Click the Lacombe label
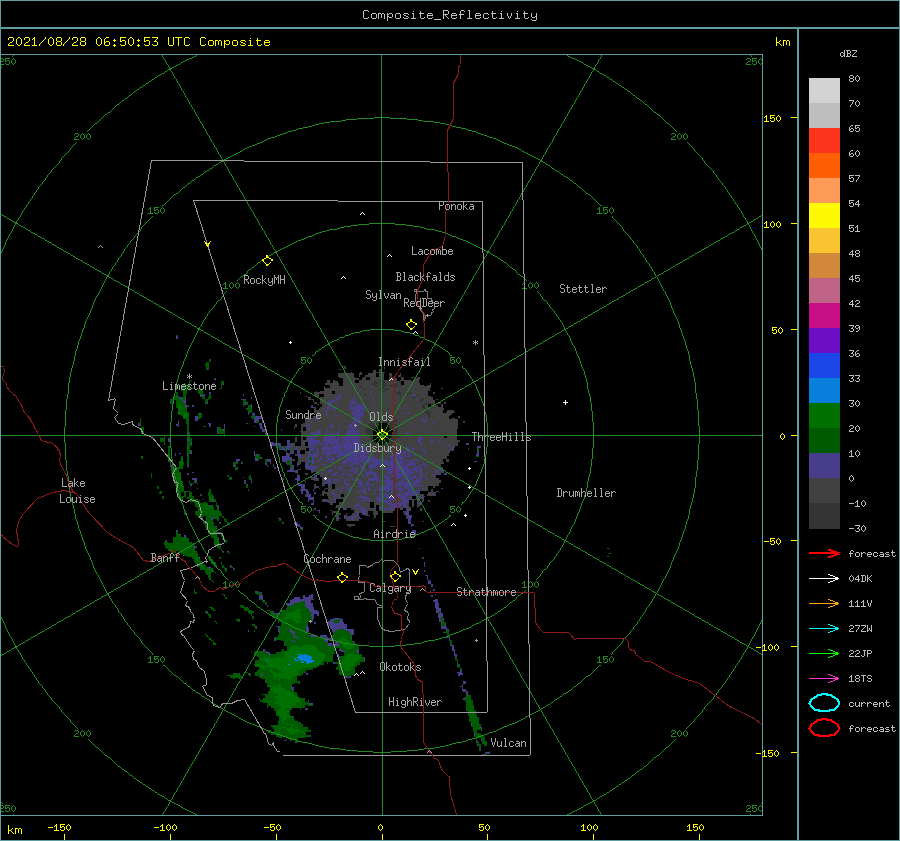 [432, 251]
